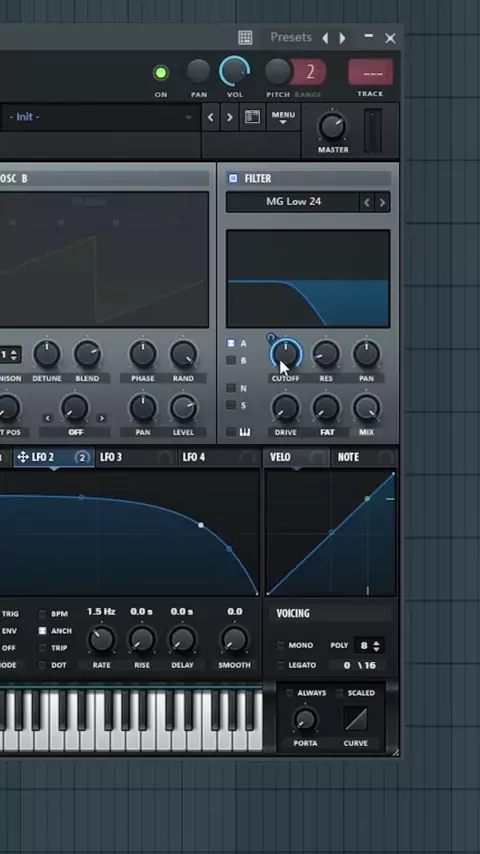Select previous filter type arrow
480x854 pixels.
[367, 203]
